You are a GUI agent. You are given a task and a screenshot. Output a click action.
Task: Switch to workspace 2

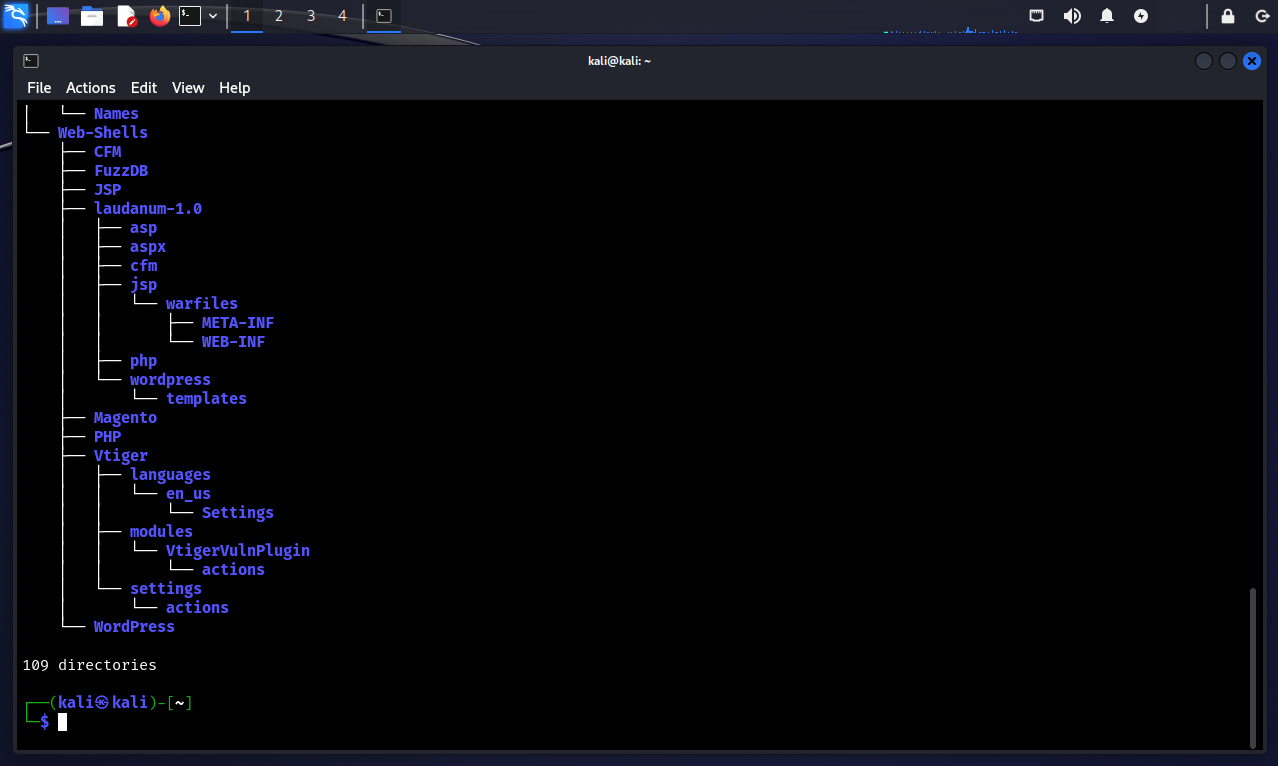pos(279,16)
